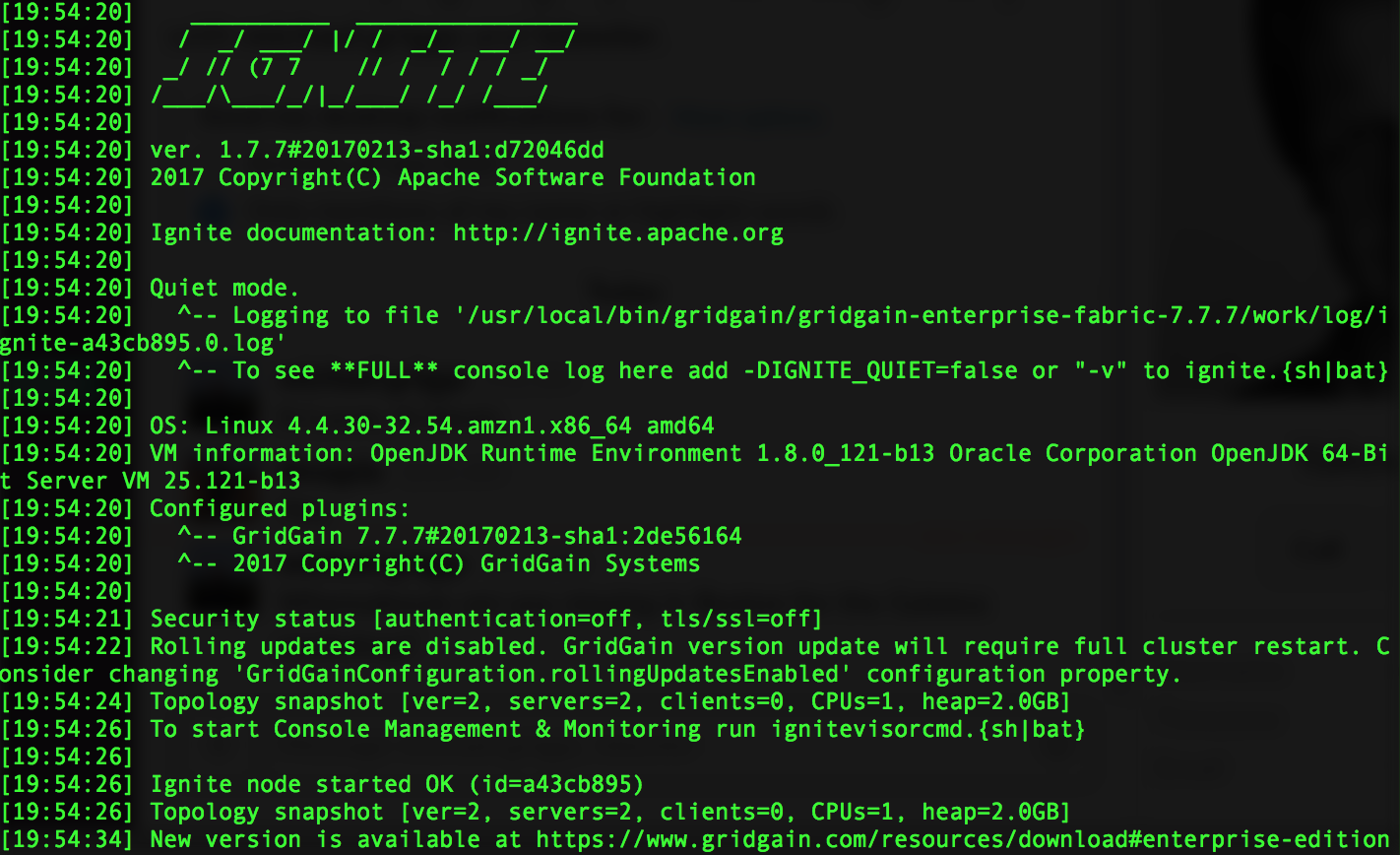Click the 'Apache Software Foundation' copyright text

click(577, 178)
